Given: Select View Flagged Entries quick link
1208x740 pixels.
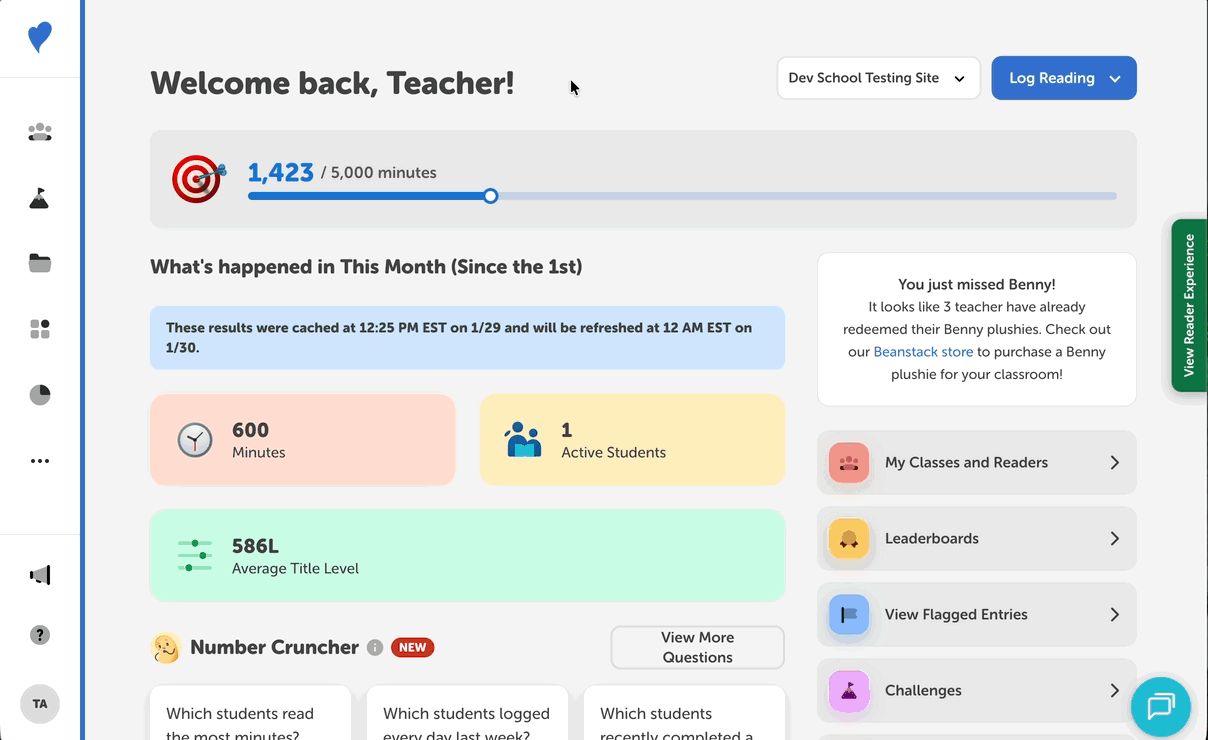Looking at the screenshot, I should pyautogui.click(x=976, y=615).
